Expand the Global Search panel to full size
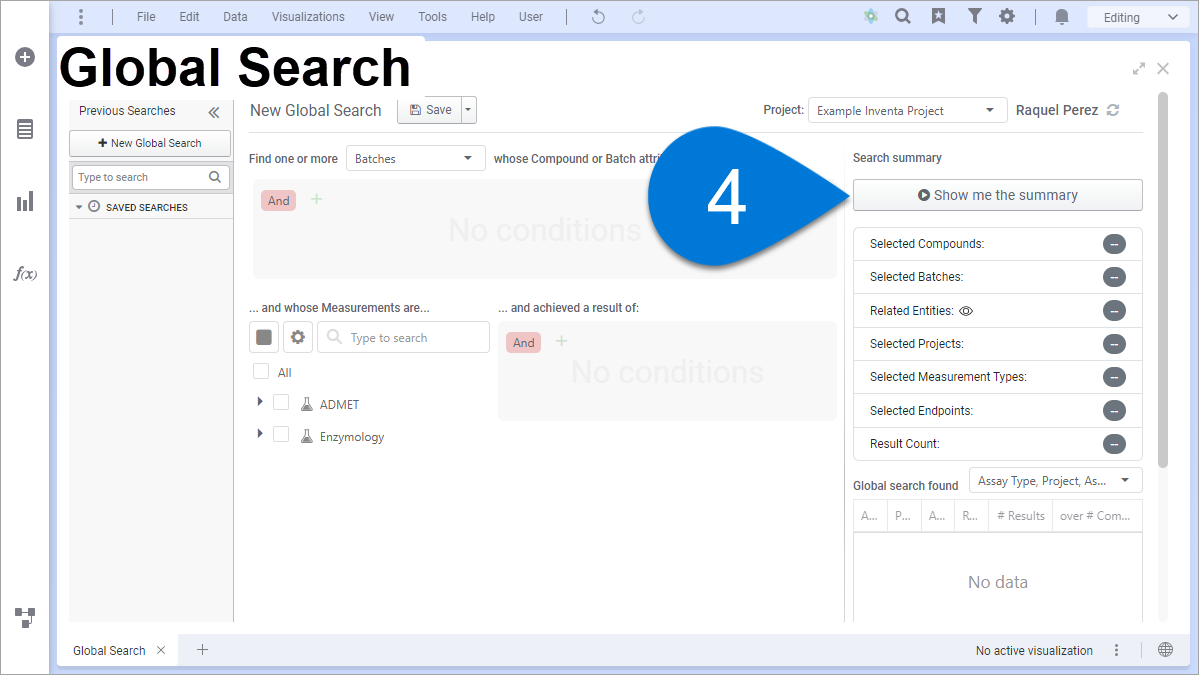 tap(1139, 69)
